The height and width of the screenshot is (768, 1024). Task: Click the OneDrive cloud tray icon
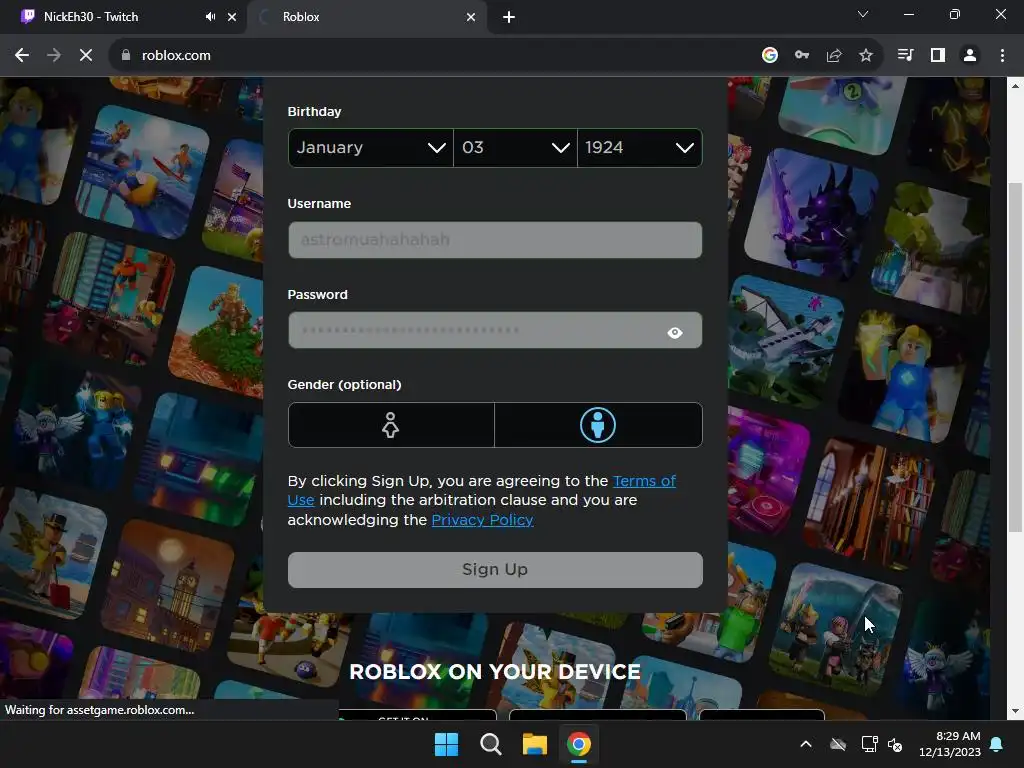(x=838, y=744)
